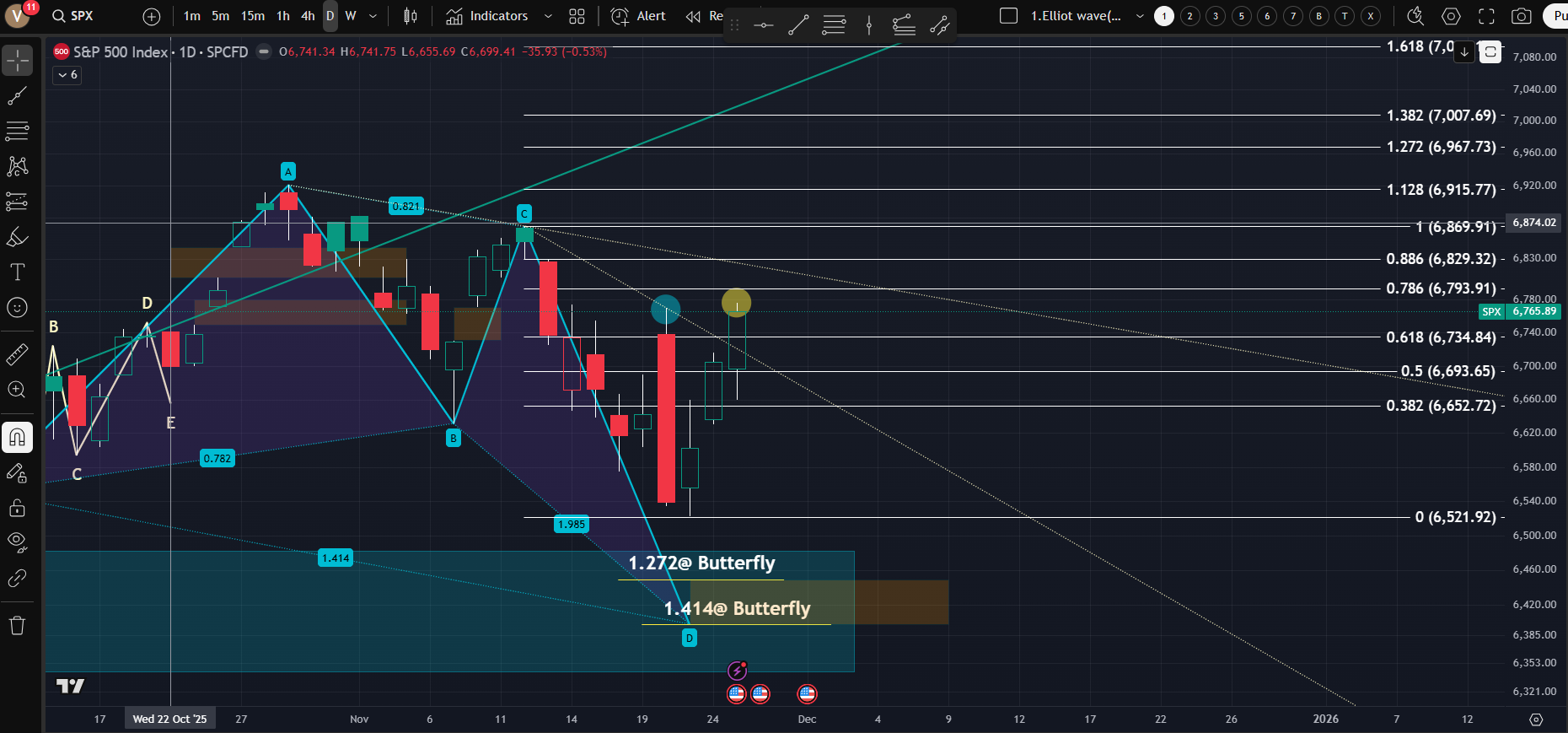
Task: Select the W weekly timeframe
Action: click(351, 16)
